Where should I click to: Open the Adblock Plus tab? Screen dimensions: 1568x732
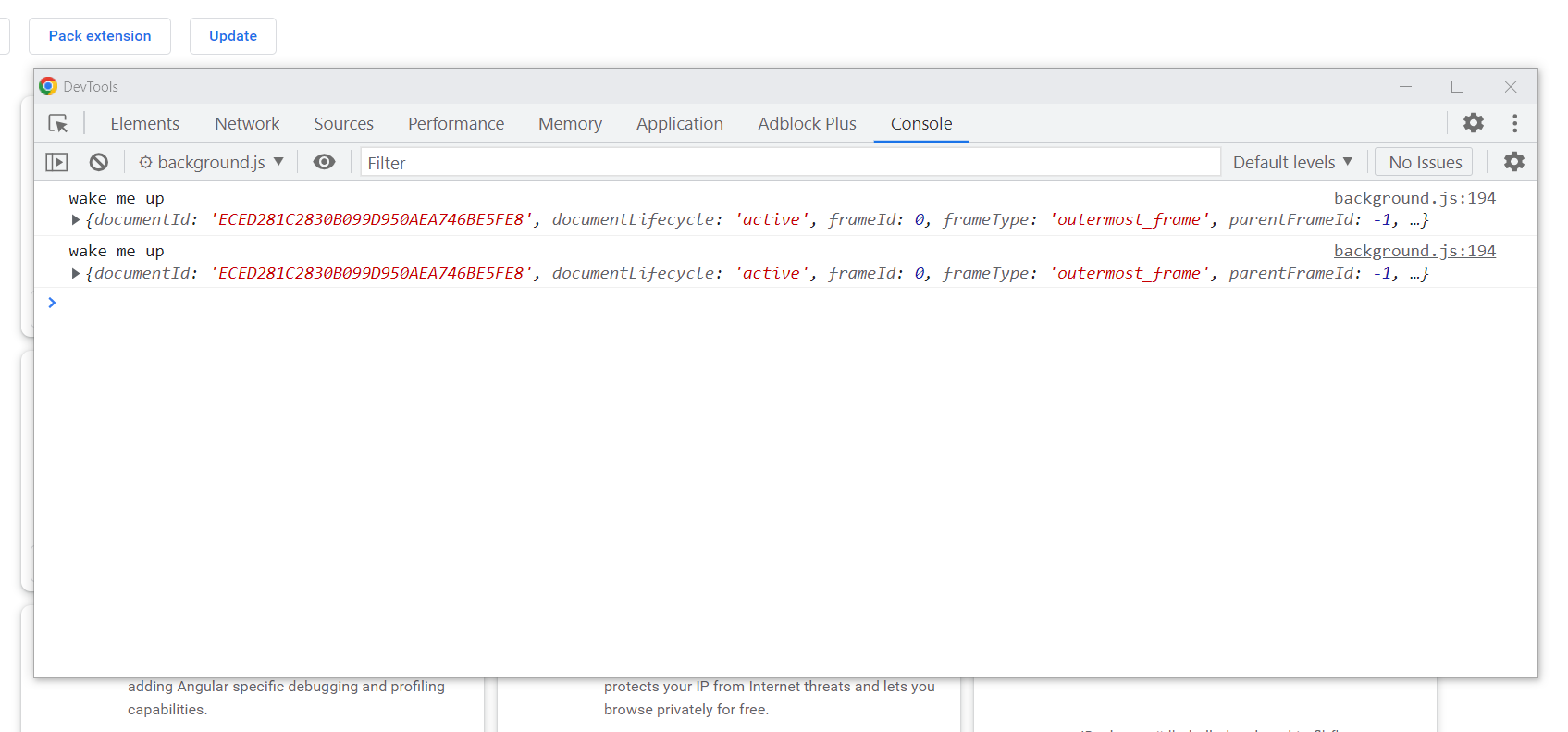(x=808, y=123)
